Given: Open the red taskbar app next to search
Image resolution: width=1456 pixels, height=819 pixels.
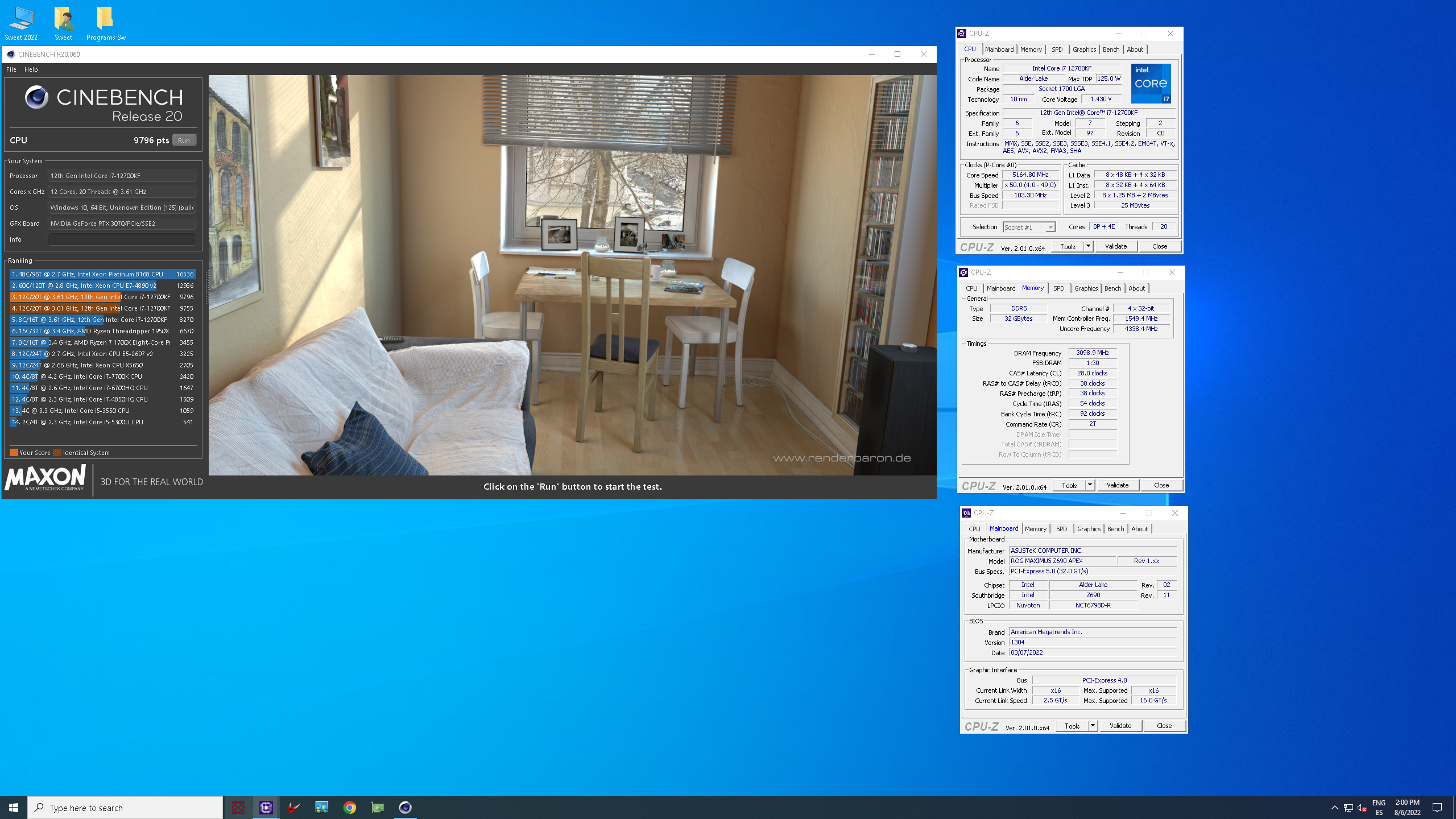Looking at the screenshot, I should 238,807.
